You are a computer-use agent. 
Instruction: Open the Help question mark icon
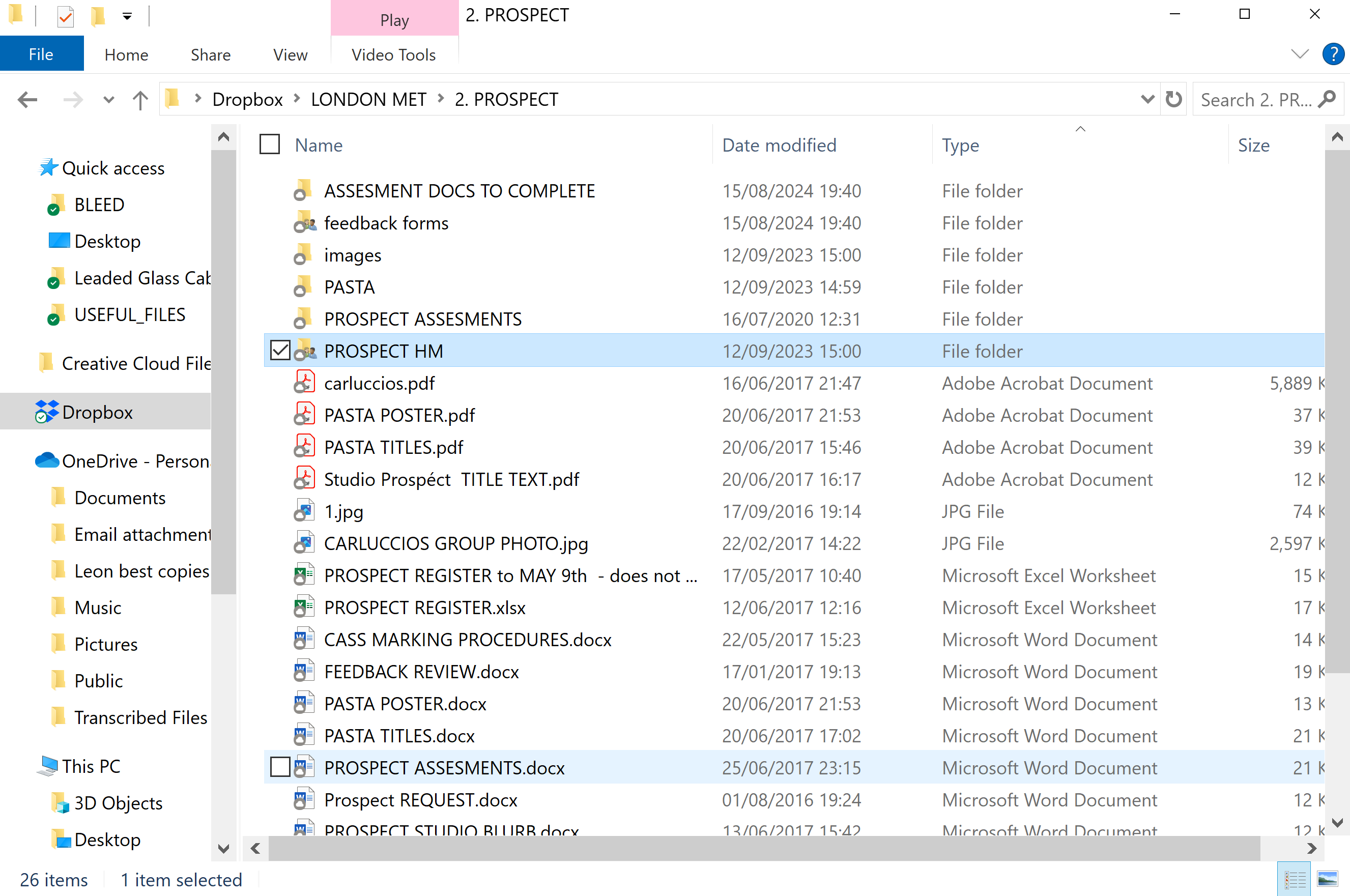1333,54
